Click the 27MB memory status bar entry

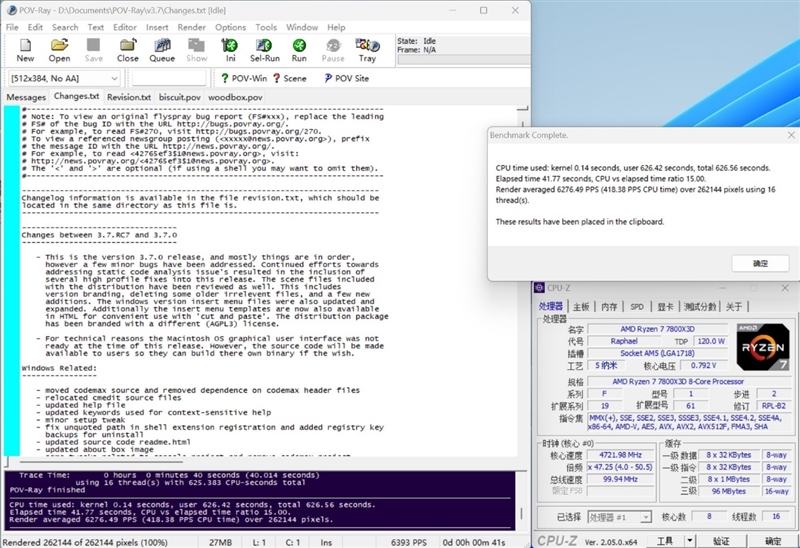click(x=220, y=542)
